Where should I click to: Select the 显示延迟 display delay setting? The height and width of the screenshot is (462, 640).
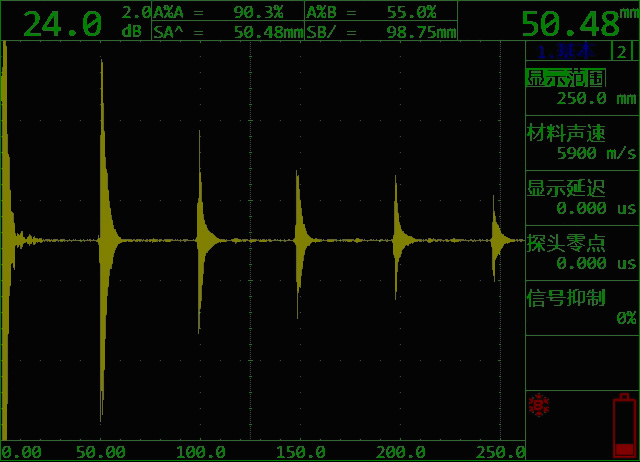[566, 188]
